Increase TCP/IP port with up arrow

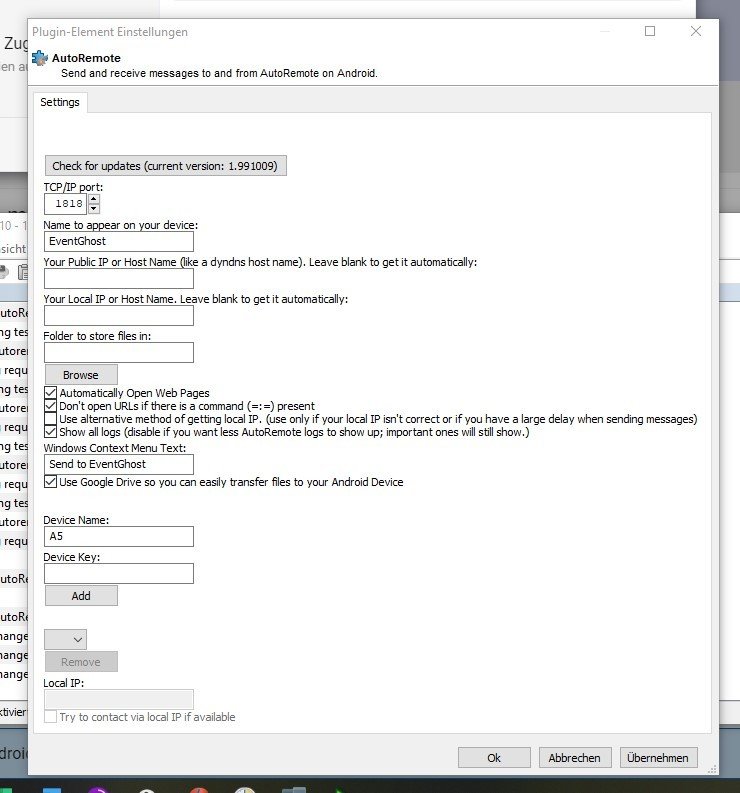point(94,199)
